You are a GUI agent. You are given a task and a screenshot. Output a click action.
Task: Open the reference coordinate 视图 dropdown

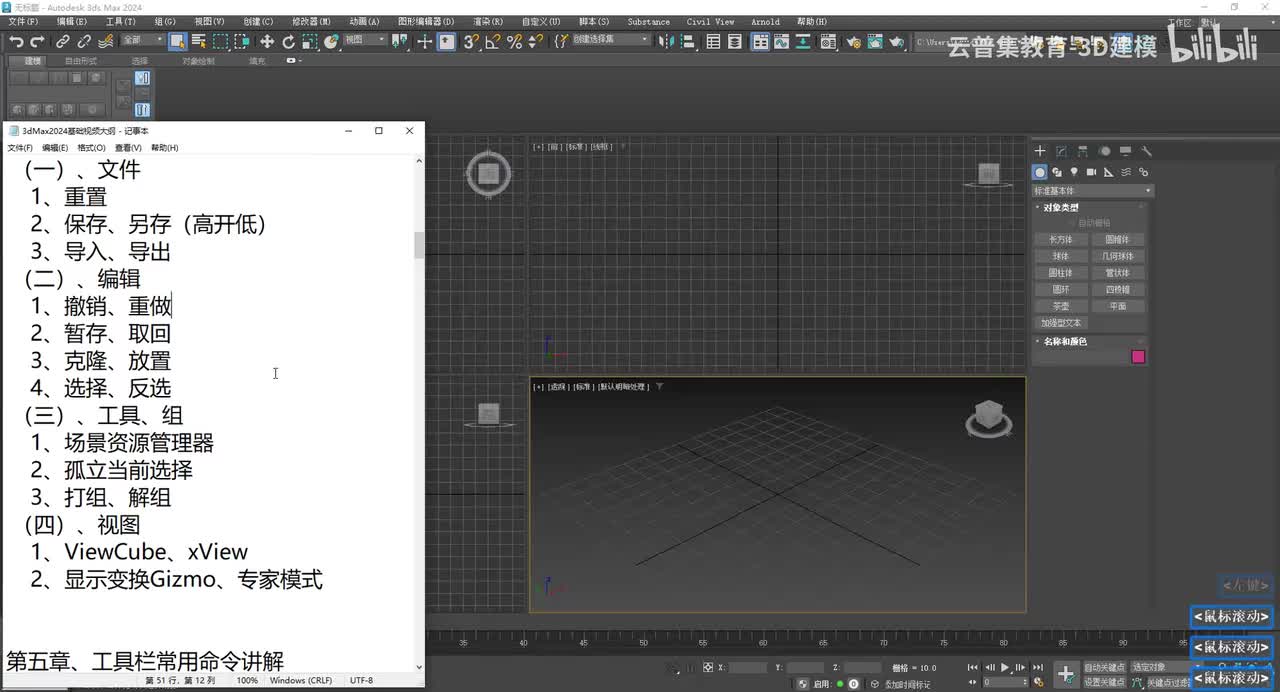click(x=364, y=40)
